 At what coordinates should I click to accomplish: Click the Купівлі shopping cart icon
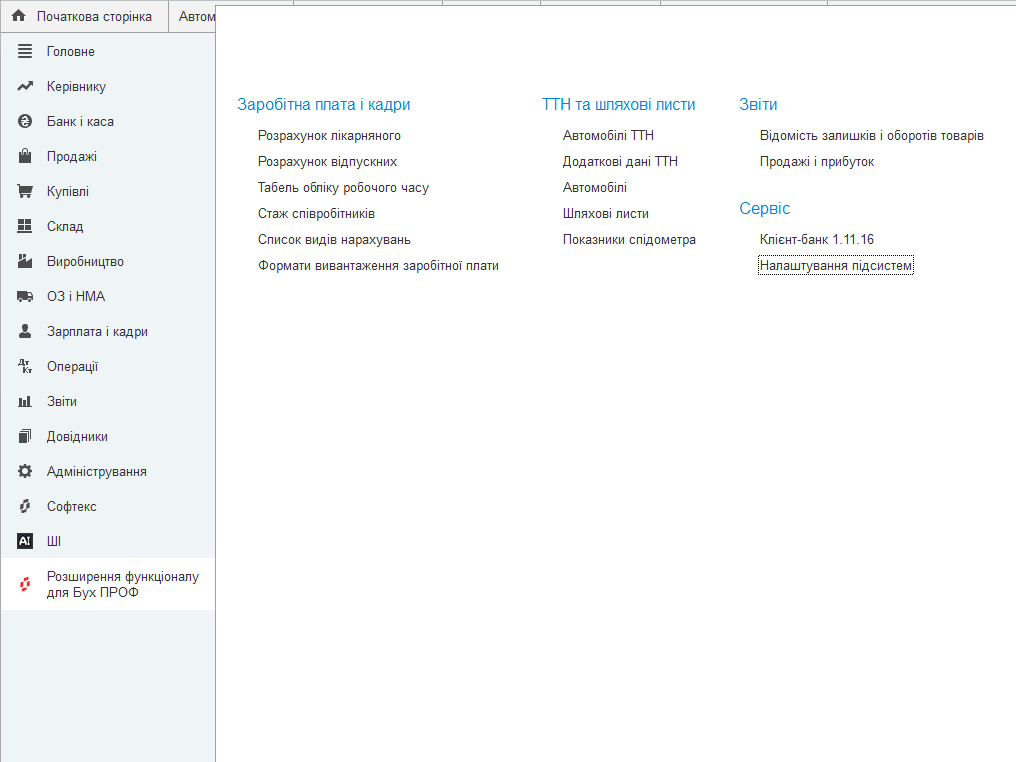coord(25,191)
